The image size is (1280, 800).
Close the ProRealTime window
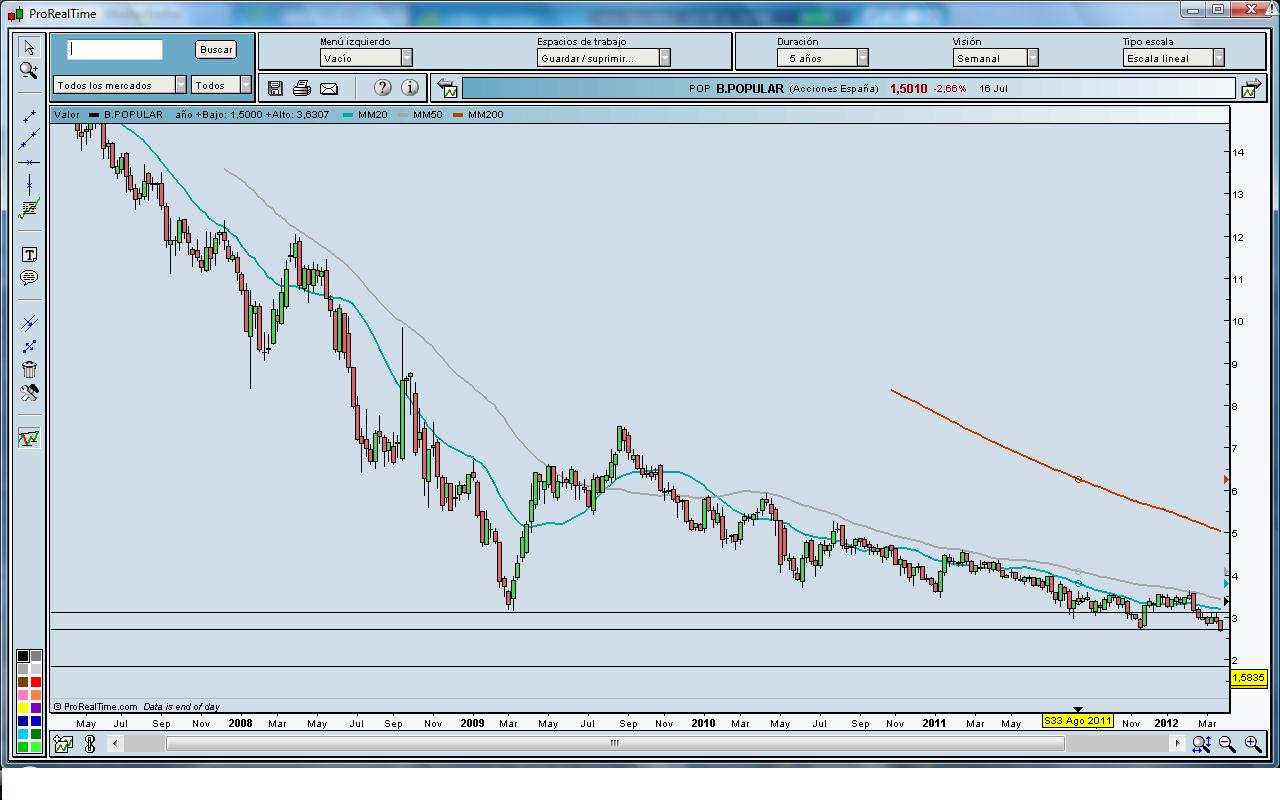[1252, 10]
